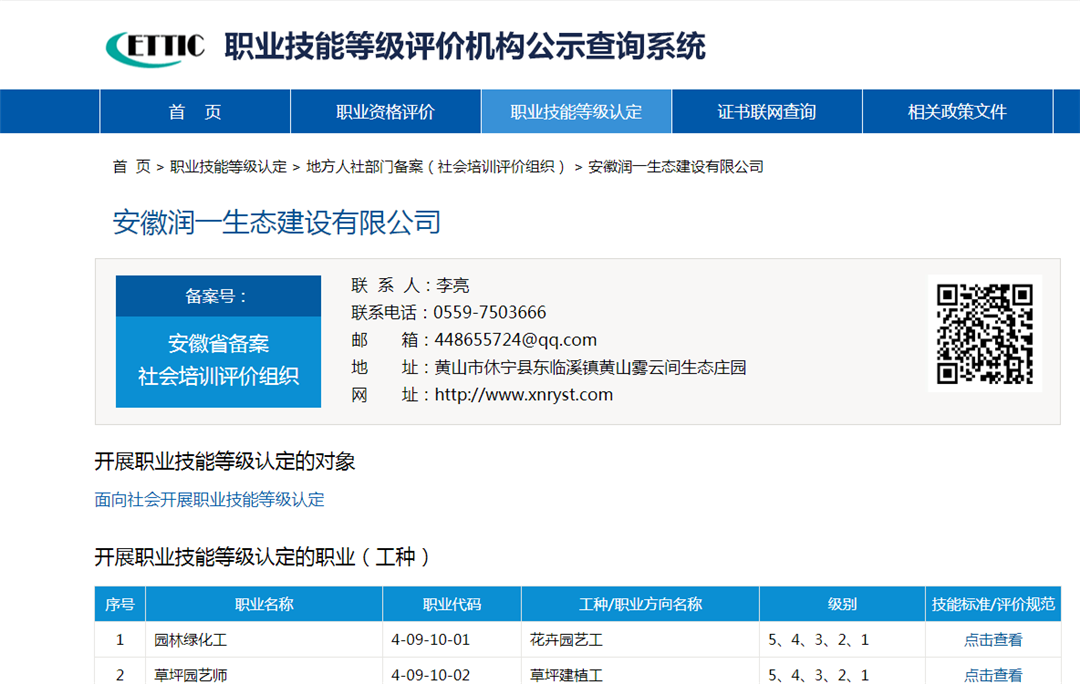
Task: Click the 园林绿化工 table cell
Action: (x=264, y=640)
